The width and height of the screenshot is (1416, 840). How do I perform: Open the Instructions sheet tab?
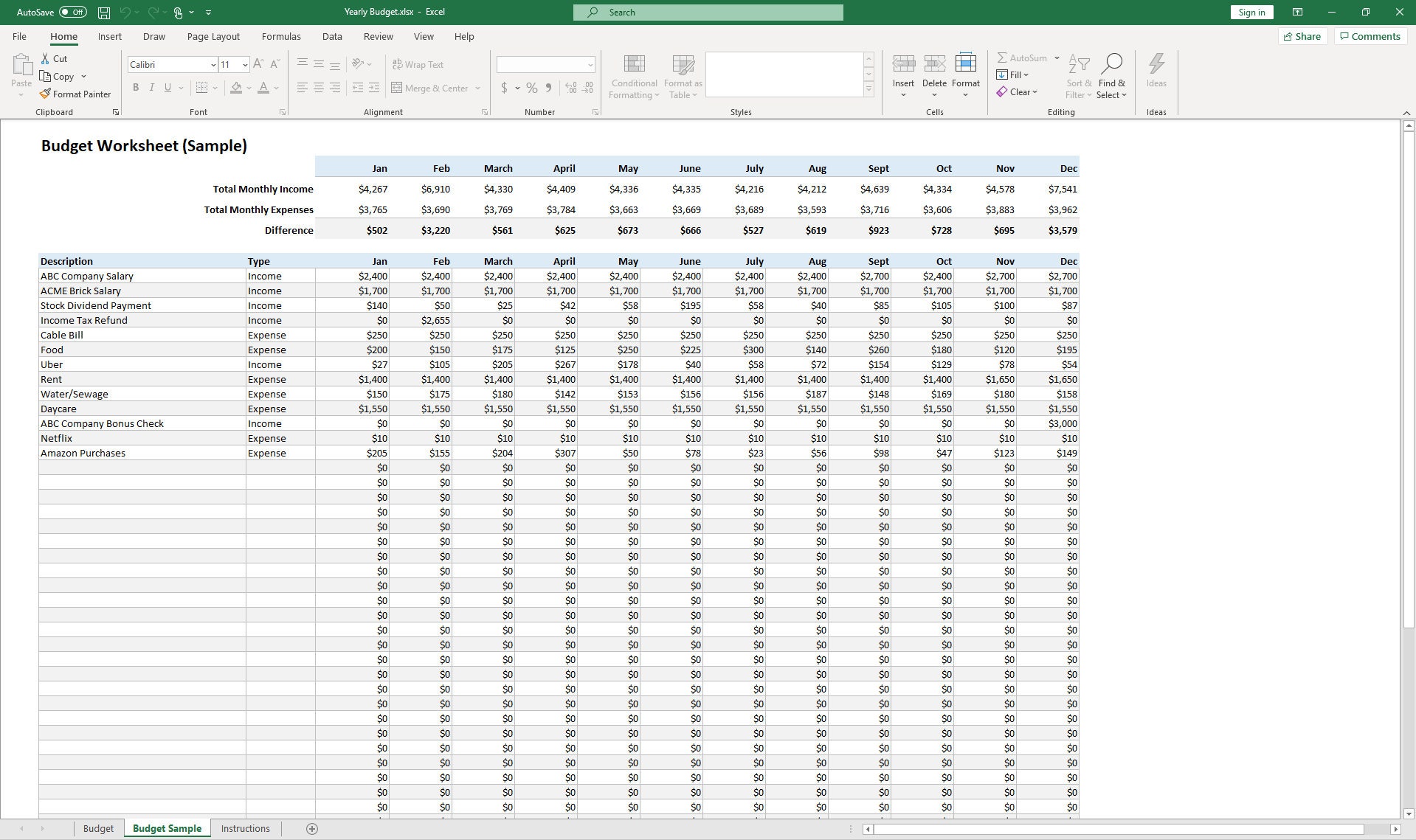(x=245, y=828)
